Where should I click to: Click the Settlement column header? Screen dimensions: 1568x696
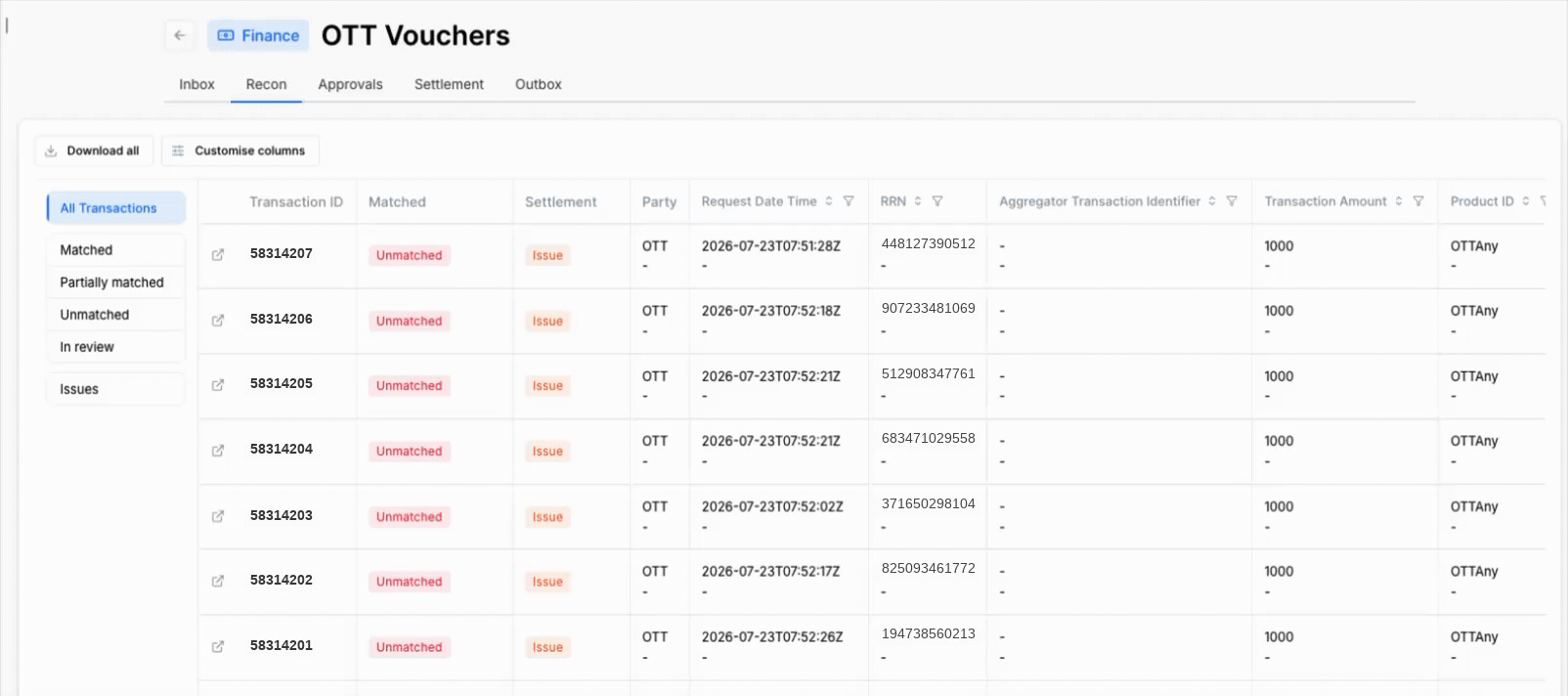(560, 202)
